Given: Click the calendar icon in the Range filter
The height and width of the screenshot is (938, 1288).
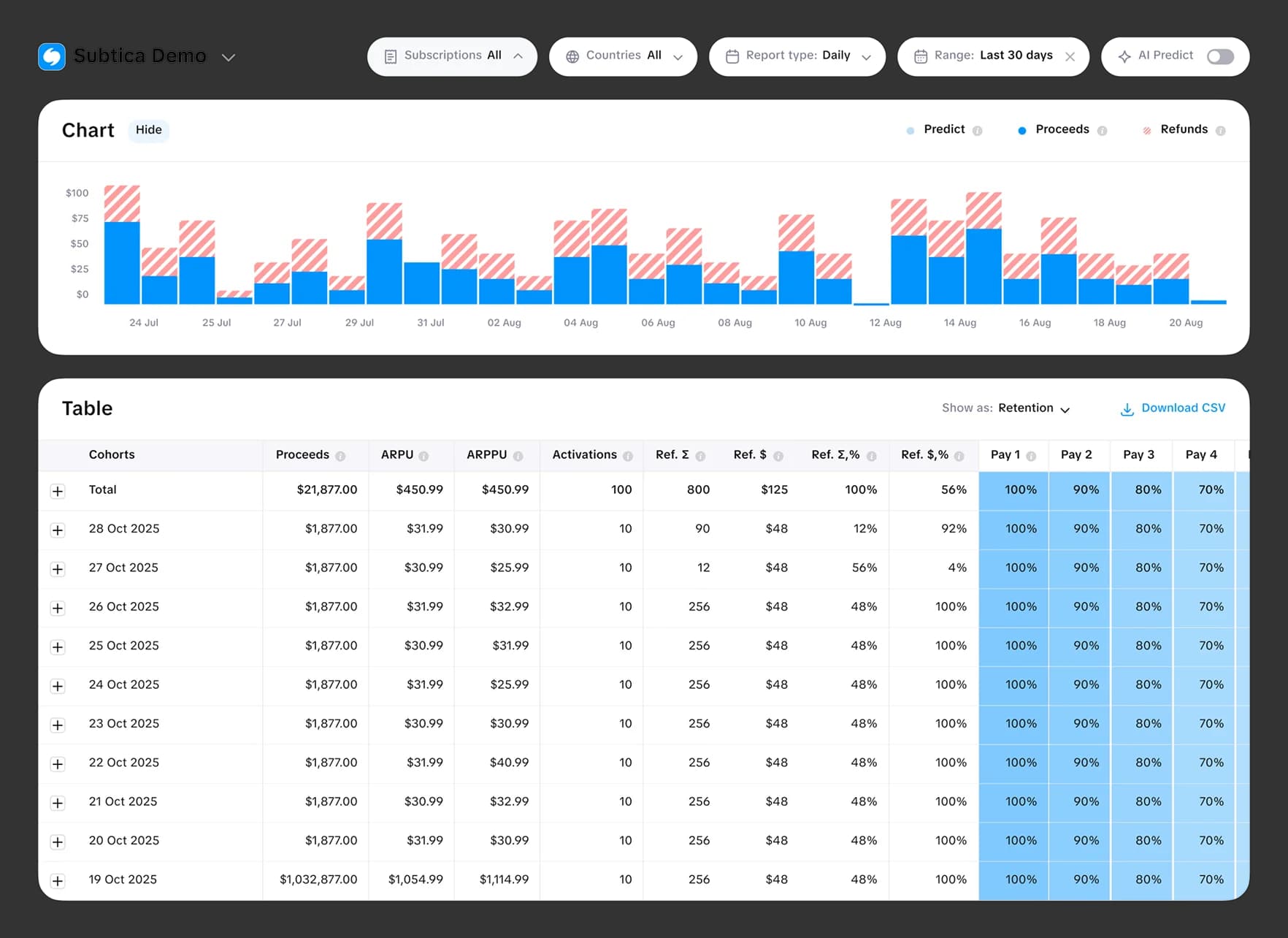Looking at the screenshot, I should 920,55.
